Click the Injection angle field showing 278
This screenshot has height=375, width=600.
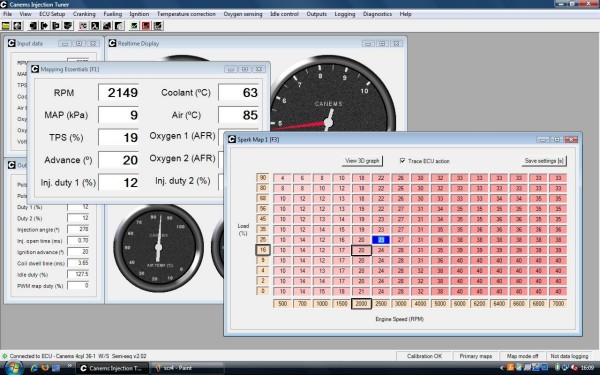(78, 229)
